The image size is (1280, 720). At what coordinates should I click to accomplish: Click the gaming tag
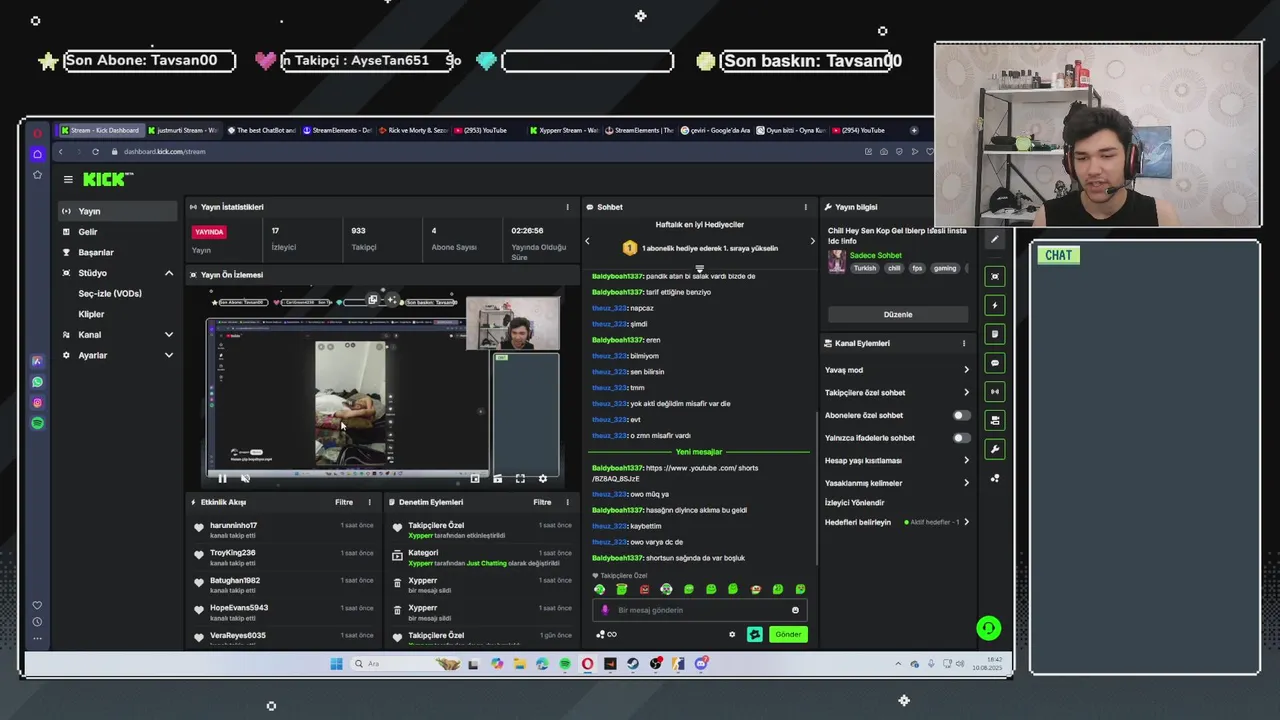click(945, 268)
